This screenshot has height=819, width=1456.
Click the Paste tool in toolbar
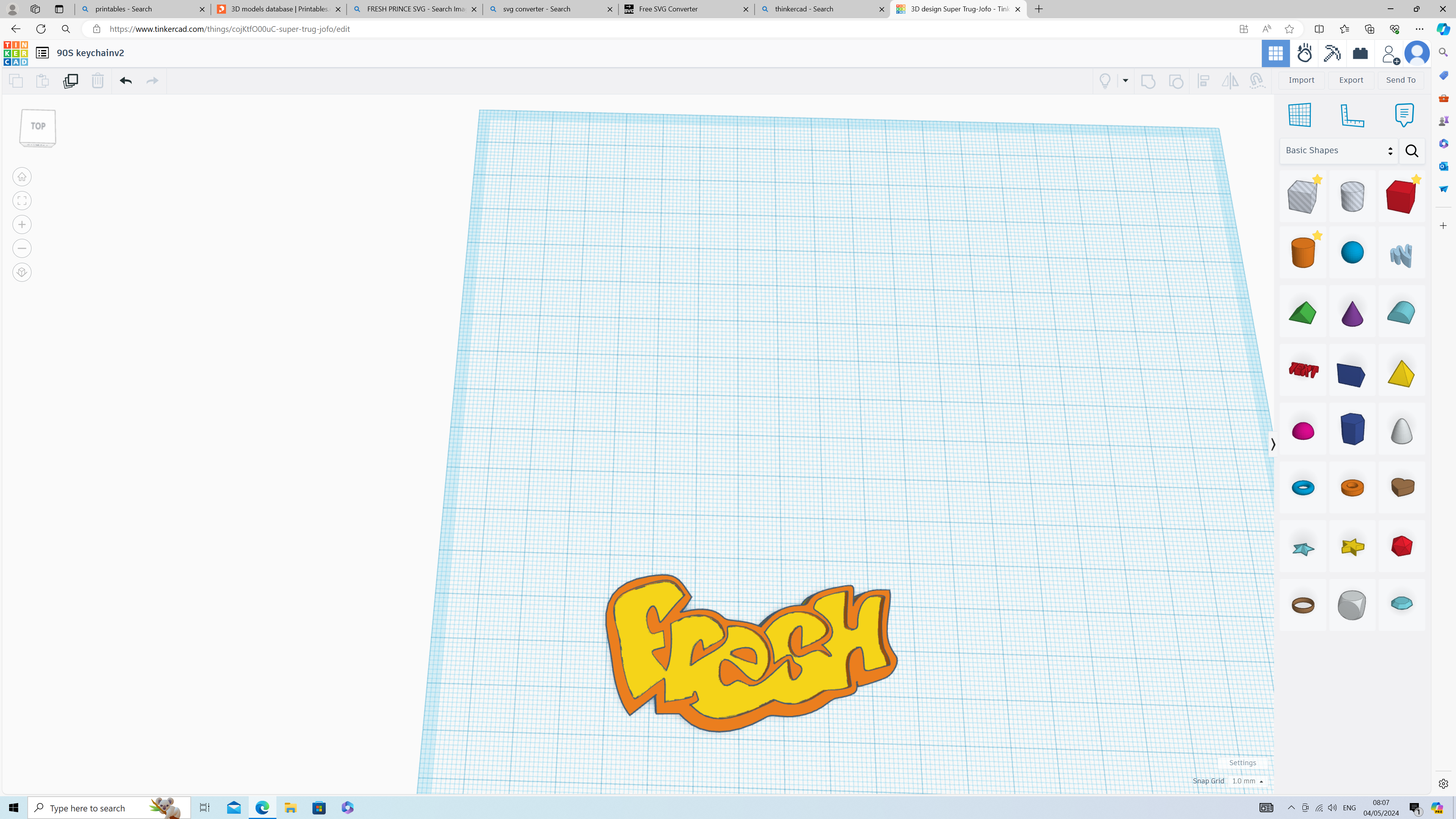(x=42, y=80)
